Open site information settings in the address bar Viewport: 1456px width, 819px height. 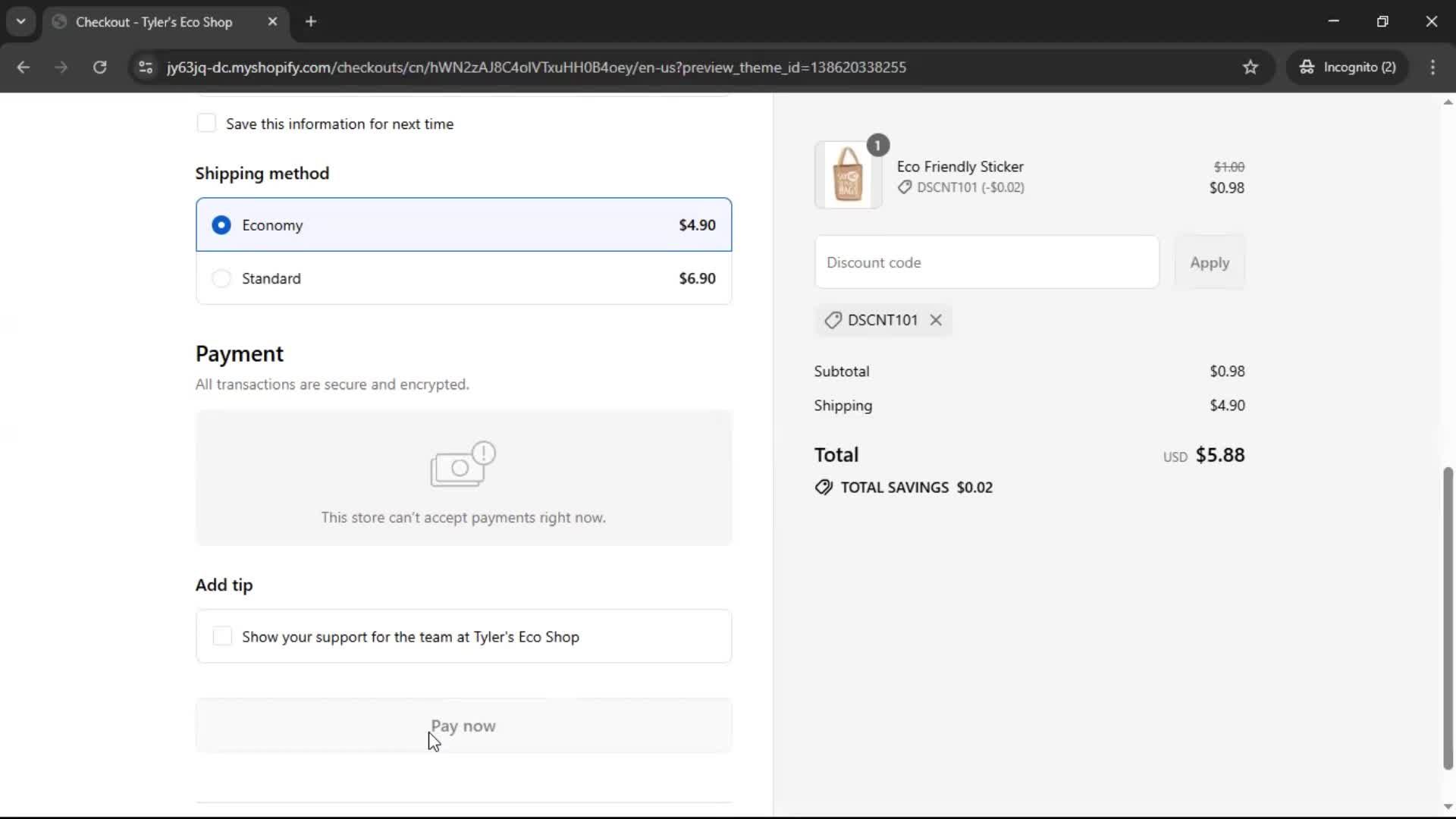coord(145,67)
